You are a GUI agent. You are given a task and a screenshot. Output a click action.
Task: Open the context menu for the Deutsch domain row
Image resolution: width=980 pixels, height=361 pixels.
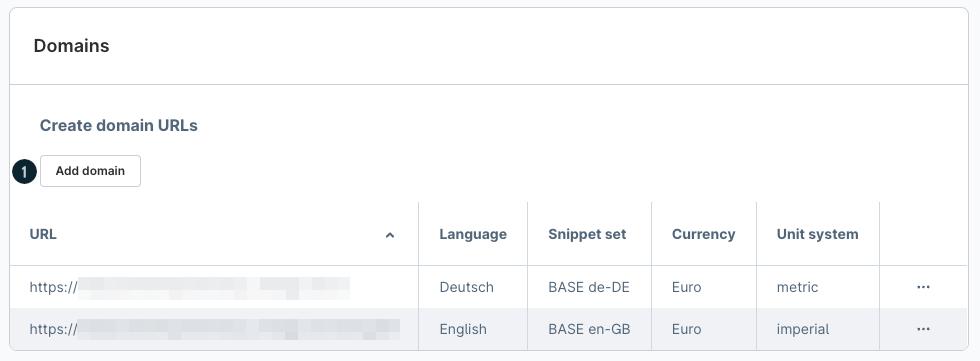[923, 287]
